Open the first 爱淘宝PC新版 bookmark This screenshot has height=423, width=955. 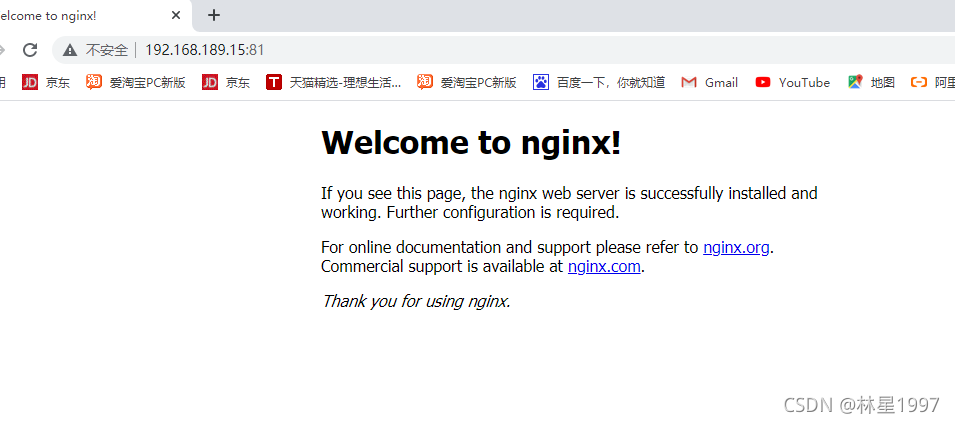(x=135, y=82)
